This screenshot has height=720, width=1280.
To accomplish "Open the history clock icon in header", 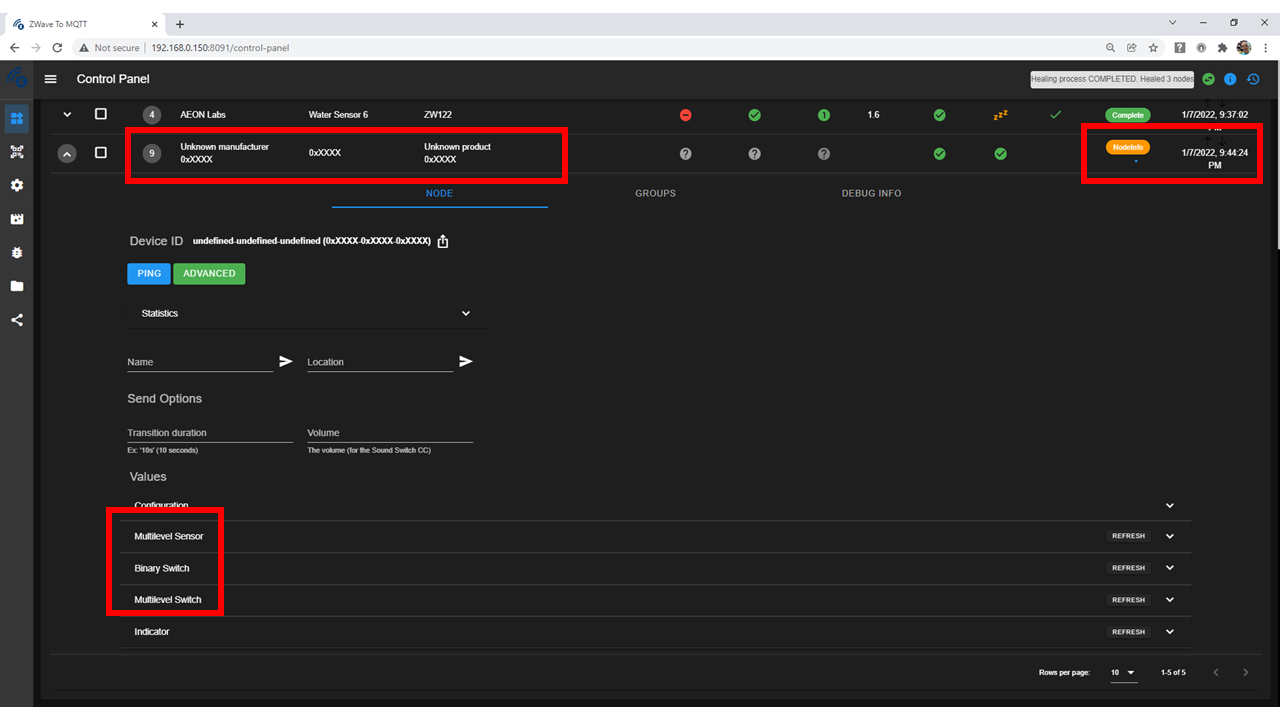I will pos(1253,79).
